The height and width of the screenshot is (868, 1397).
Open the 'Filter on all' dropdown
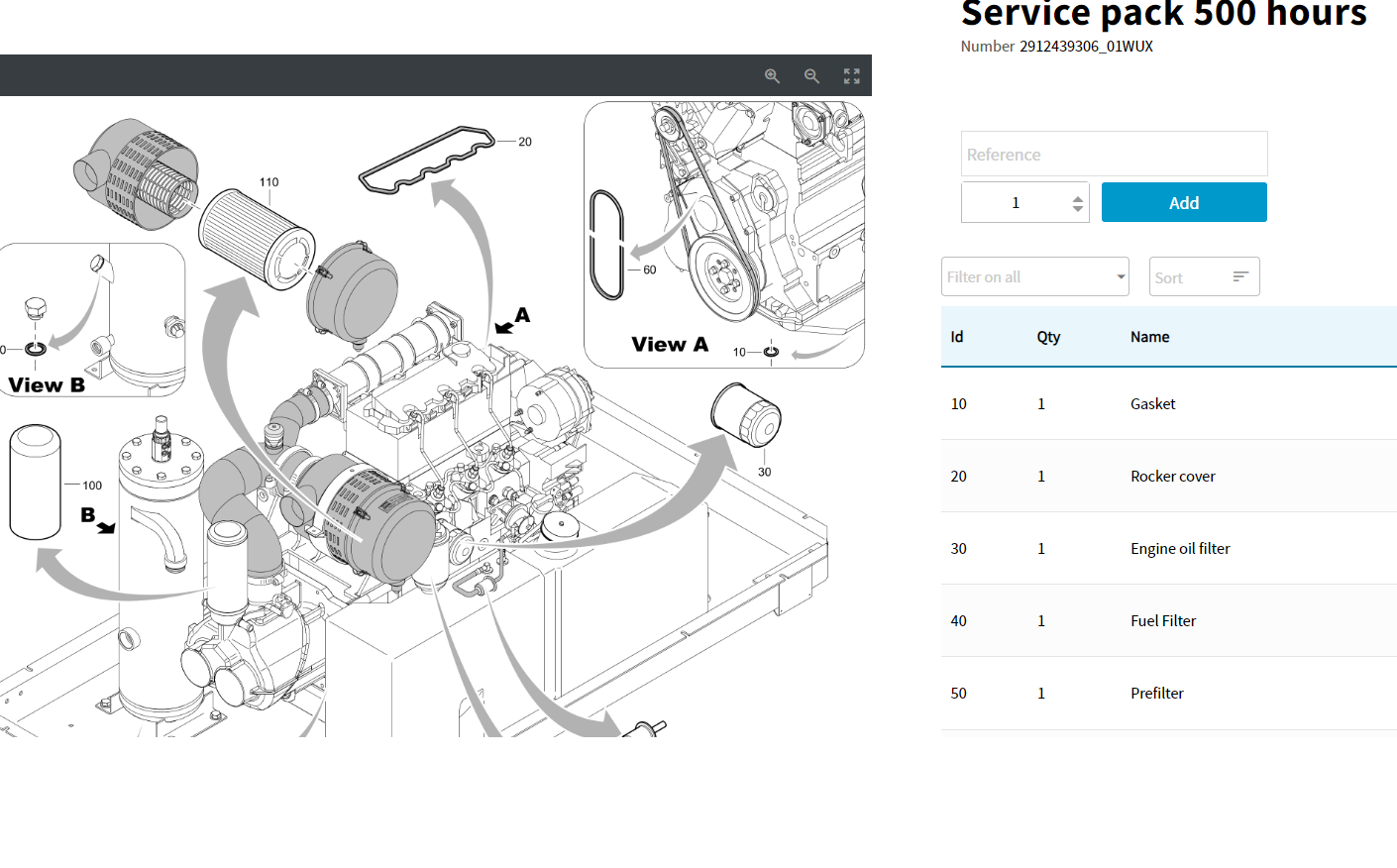pyautogui.click(x=1034, y=277)
